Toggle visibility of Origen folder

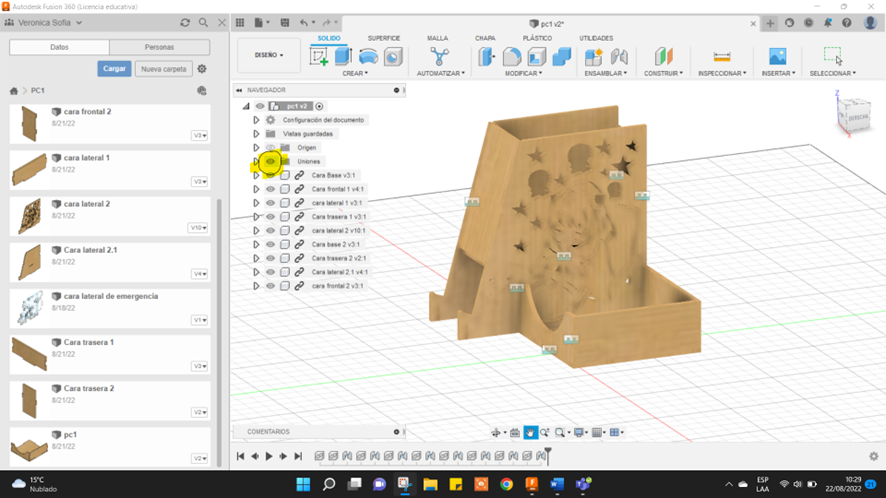coord(271,148)
